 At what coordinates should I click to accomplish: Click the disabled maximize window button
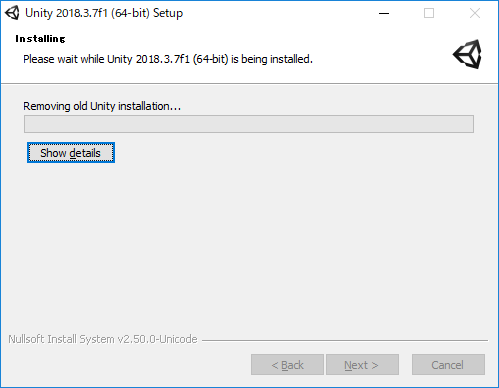tap(429, 14)
